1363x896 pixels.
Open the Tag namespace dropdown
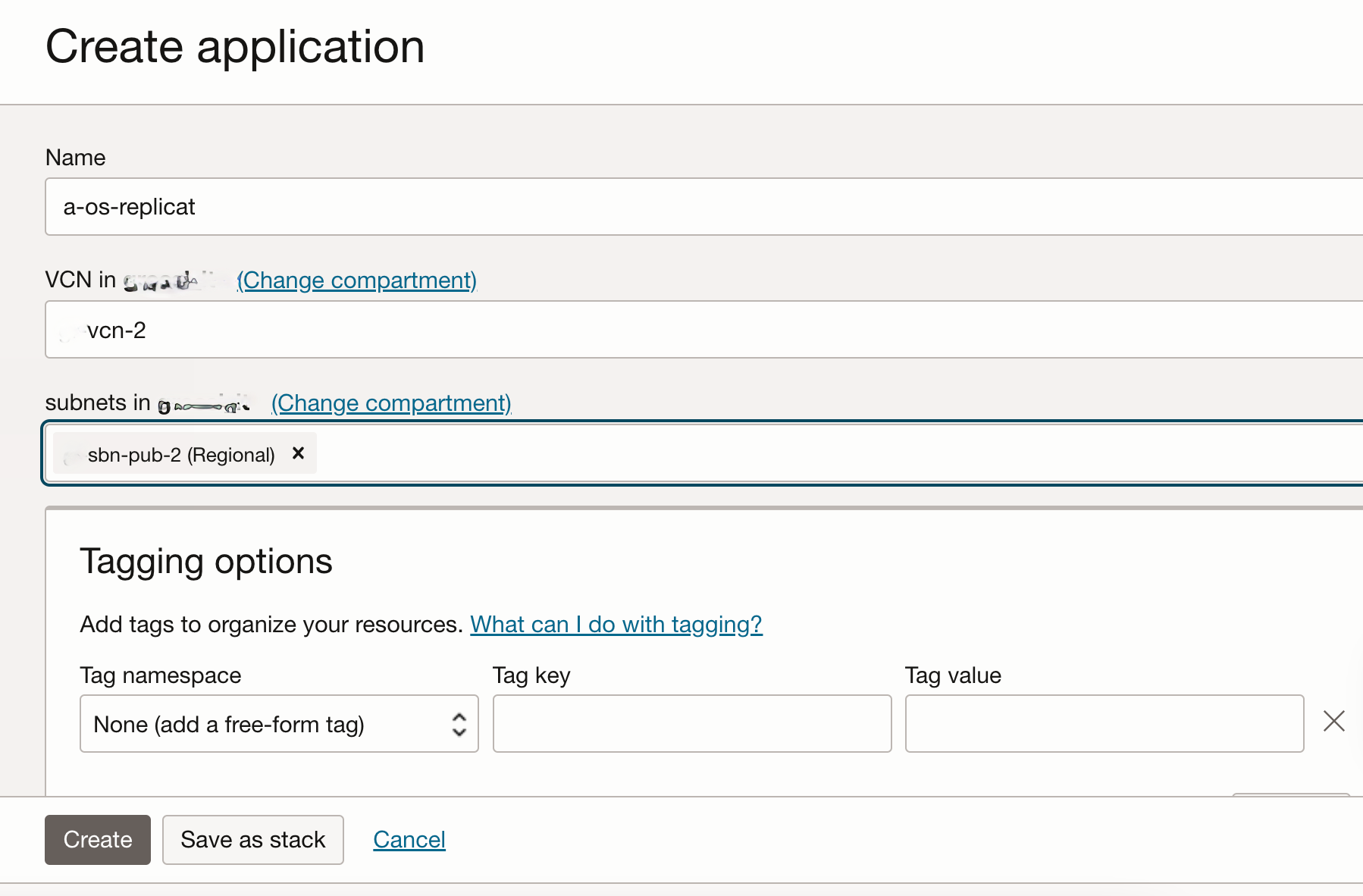pyautogui.click(x=279, y=724)
